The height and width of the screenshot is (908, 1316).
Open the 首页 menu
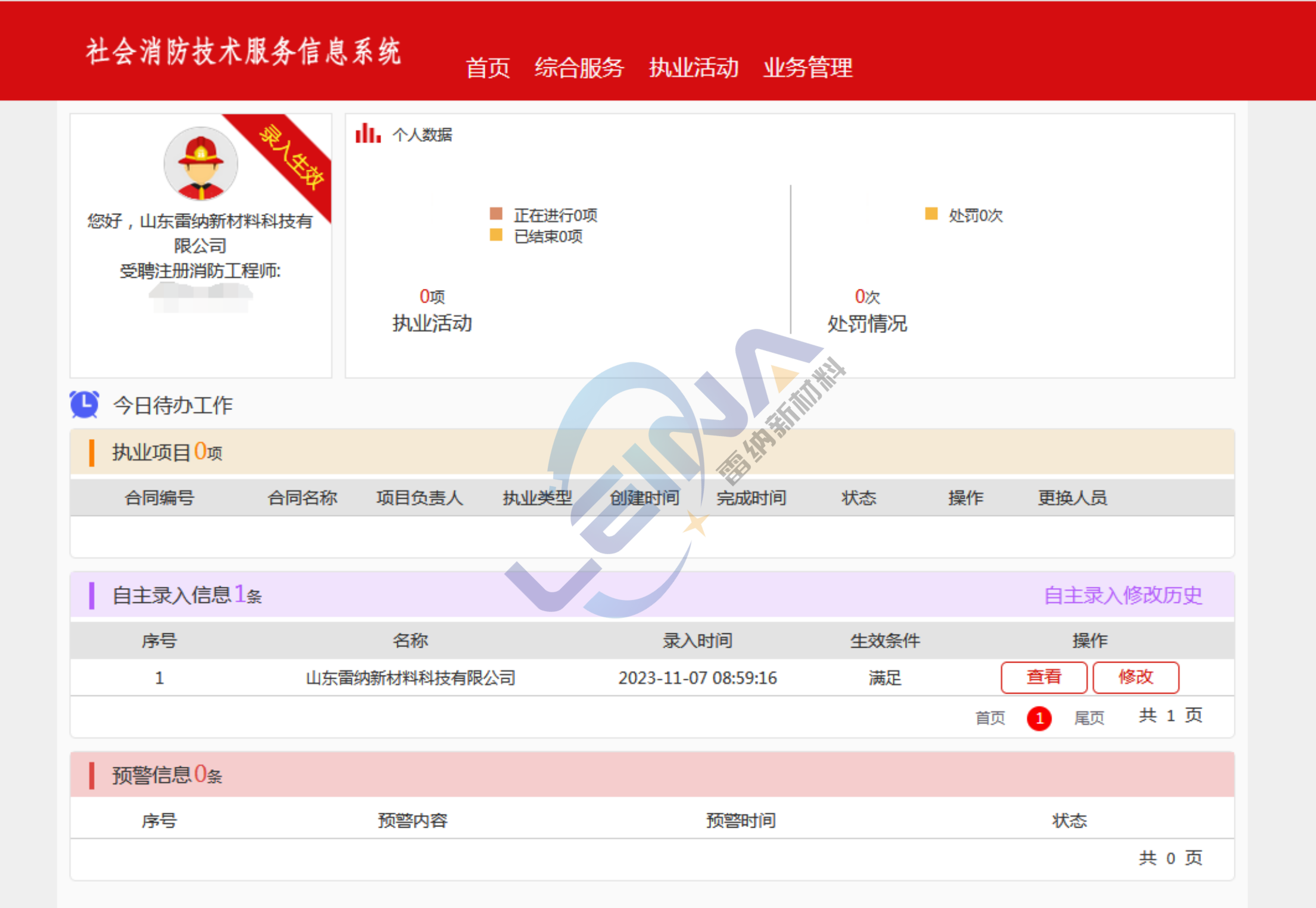click(x=488, y=67)
